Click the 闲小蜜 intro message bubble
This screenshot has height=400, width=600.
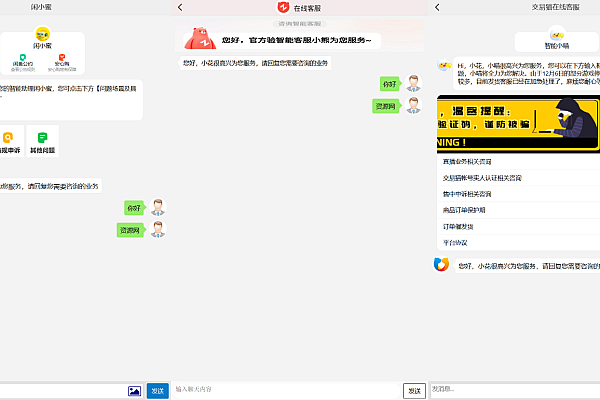[71, 100]
